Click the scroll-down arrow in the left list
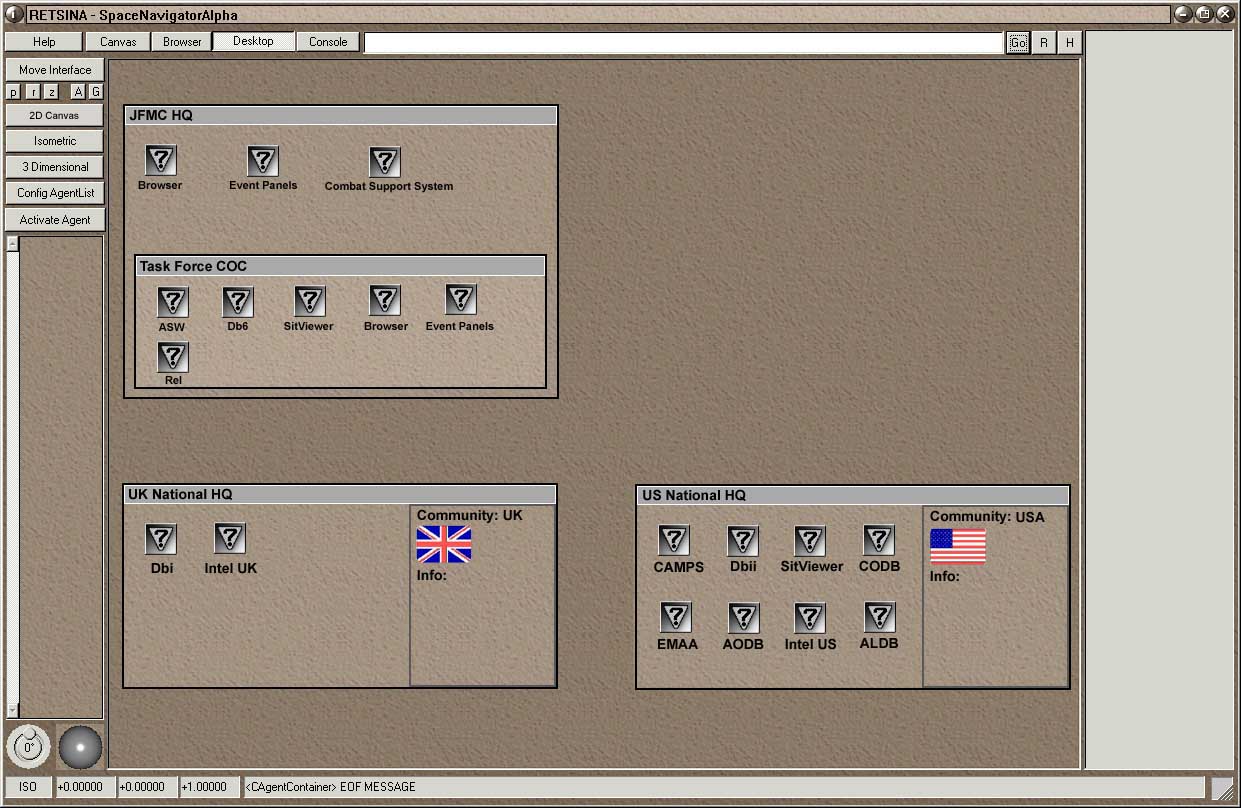The image size is (1241, 808). click(13, 710)
